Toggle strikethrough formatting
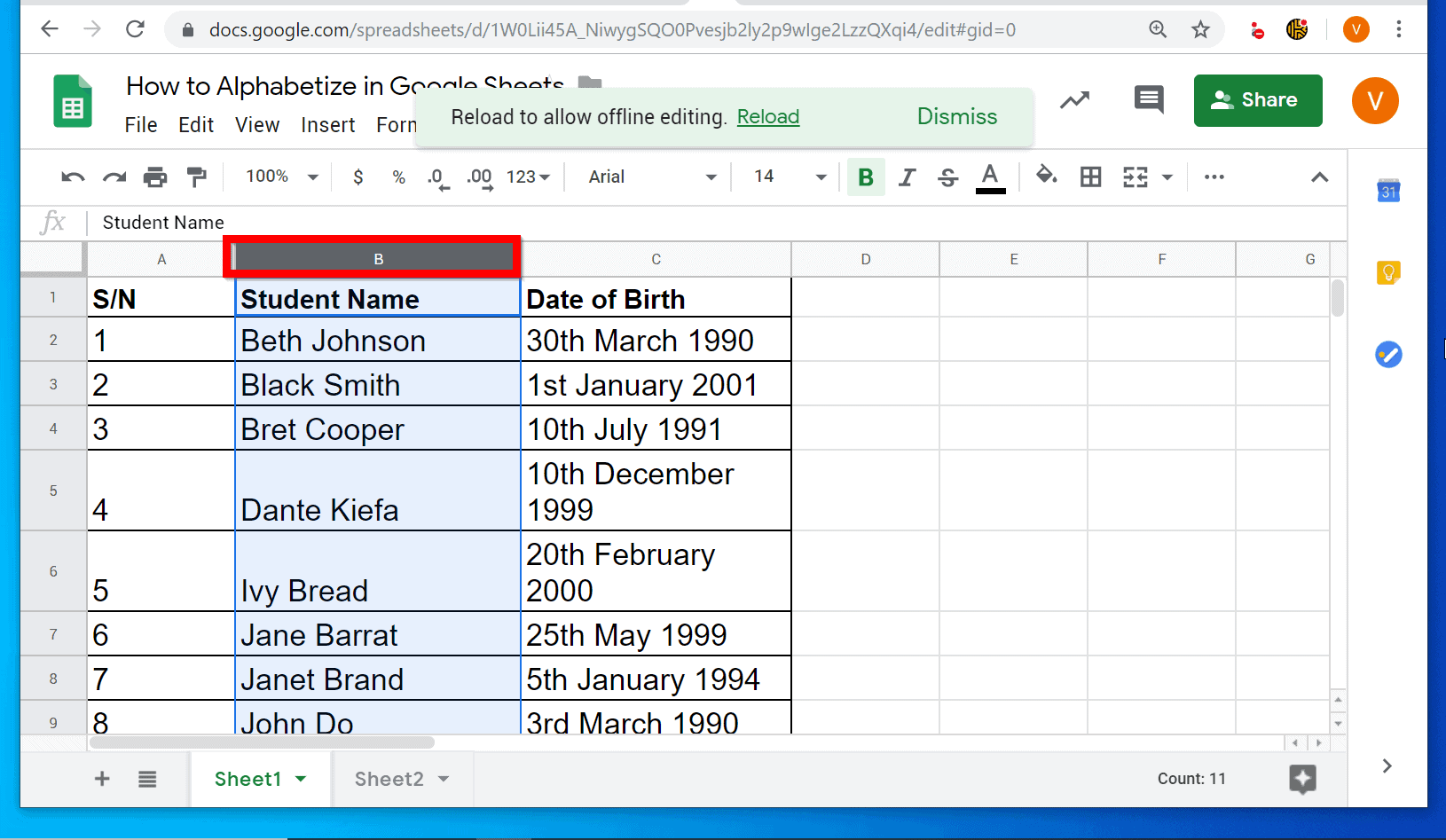The height and width of the screenshot is (840, 1446). (947, 177)
